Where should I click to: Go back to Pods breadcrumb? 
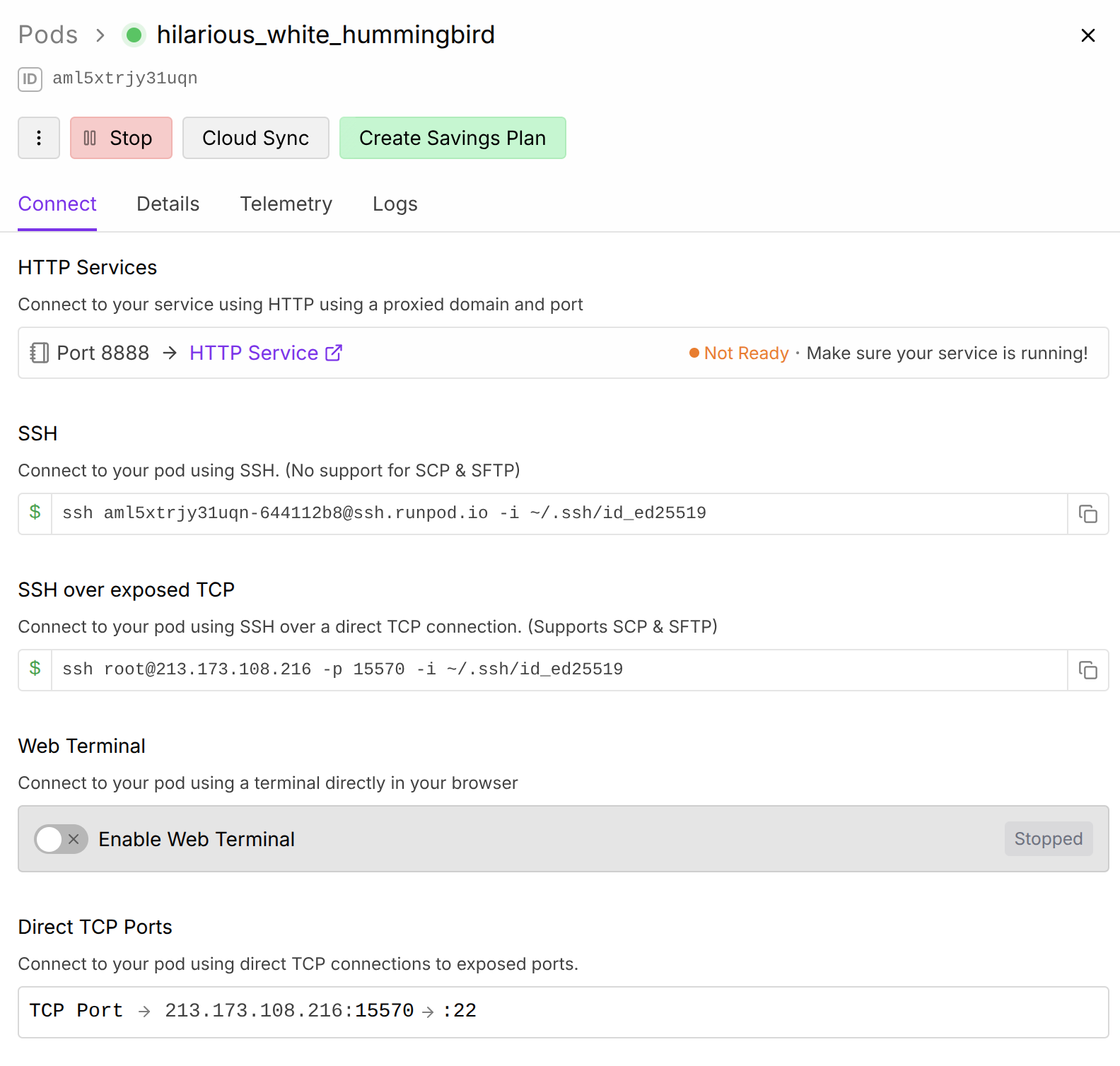[x=48, y=35]
